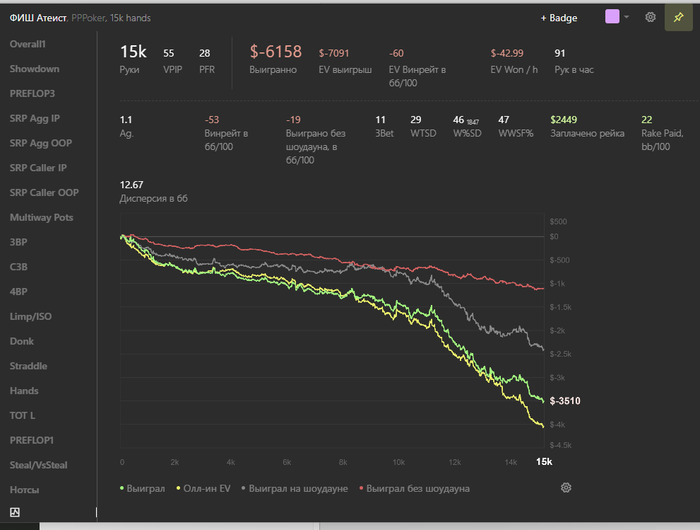This screenshot has width=700, height=530.
Task: Click the 47 WWSF% stat
Action: pyautogui.click(x=516, y=126)
